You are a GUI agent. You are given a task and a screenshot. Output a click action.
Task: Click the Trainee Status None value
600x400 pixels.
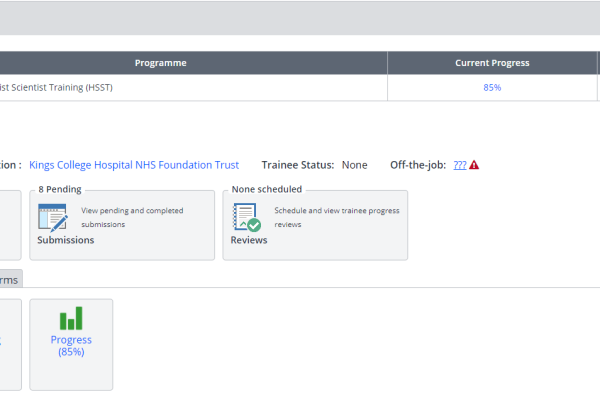[x=354, y=165]
